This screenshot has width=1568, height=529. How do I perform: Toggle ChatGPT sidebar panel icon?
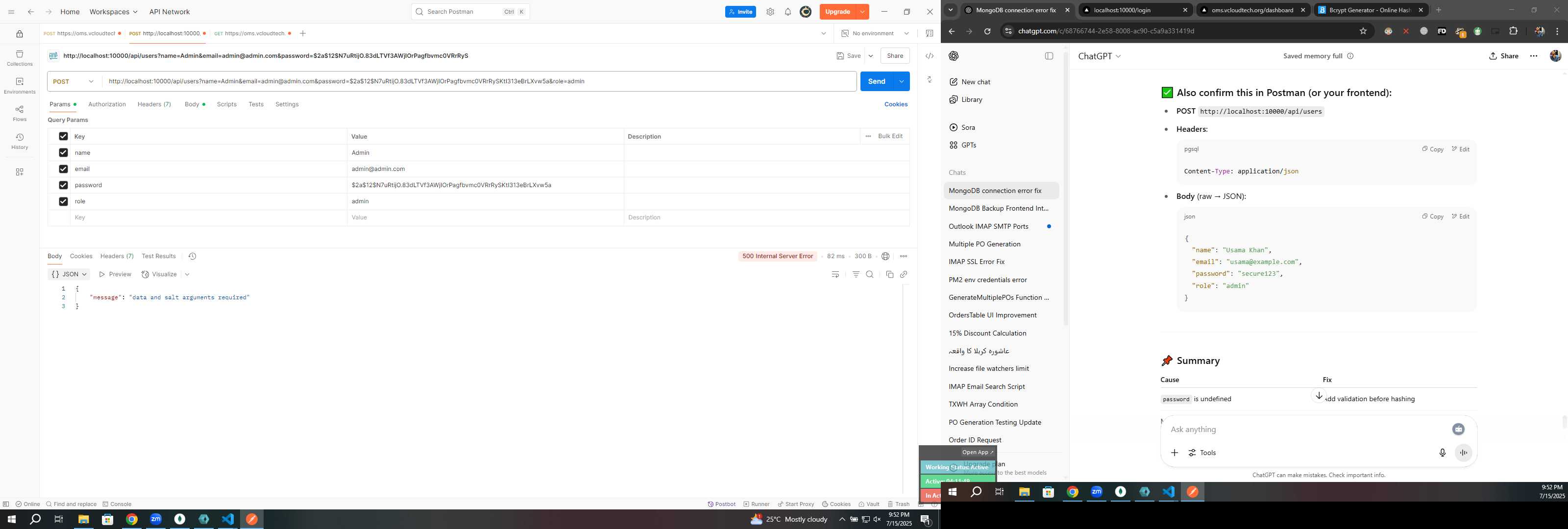[x=1049, y=56]
